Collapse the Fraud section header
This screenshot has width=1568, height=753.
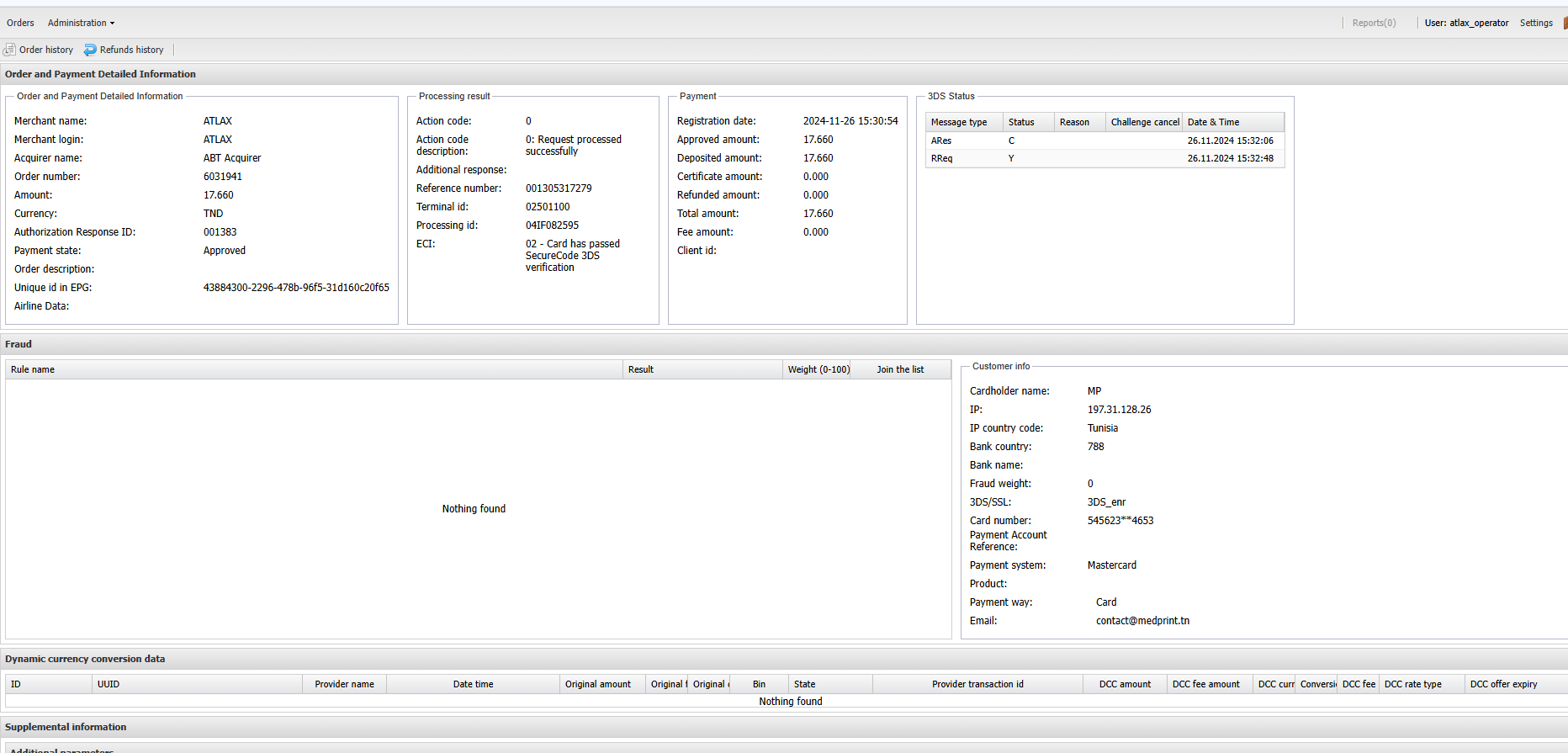pyautogui.click(x=19, y=344)
